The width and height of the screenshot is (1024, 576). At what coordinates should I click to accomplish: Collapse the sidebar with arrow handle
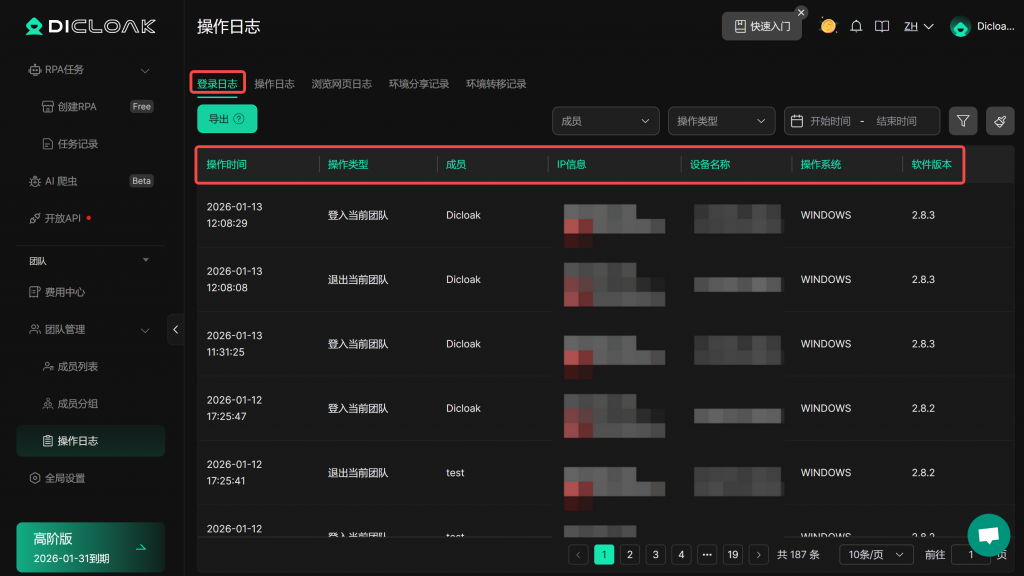pos(176,329)
